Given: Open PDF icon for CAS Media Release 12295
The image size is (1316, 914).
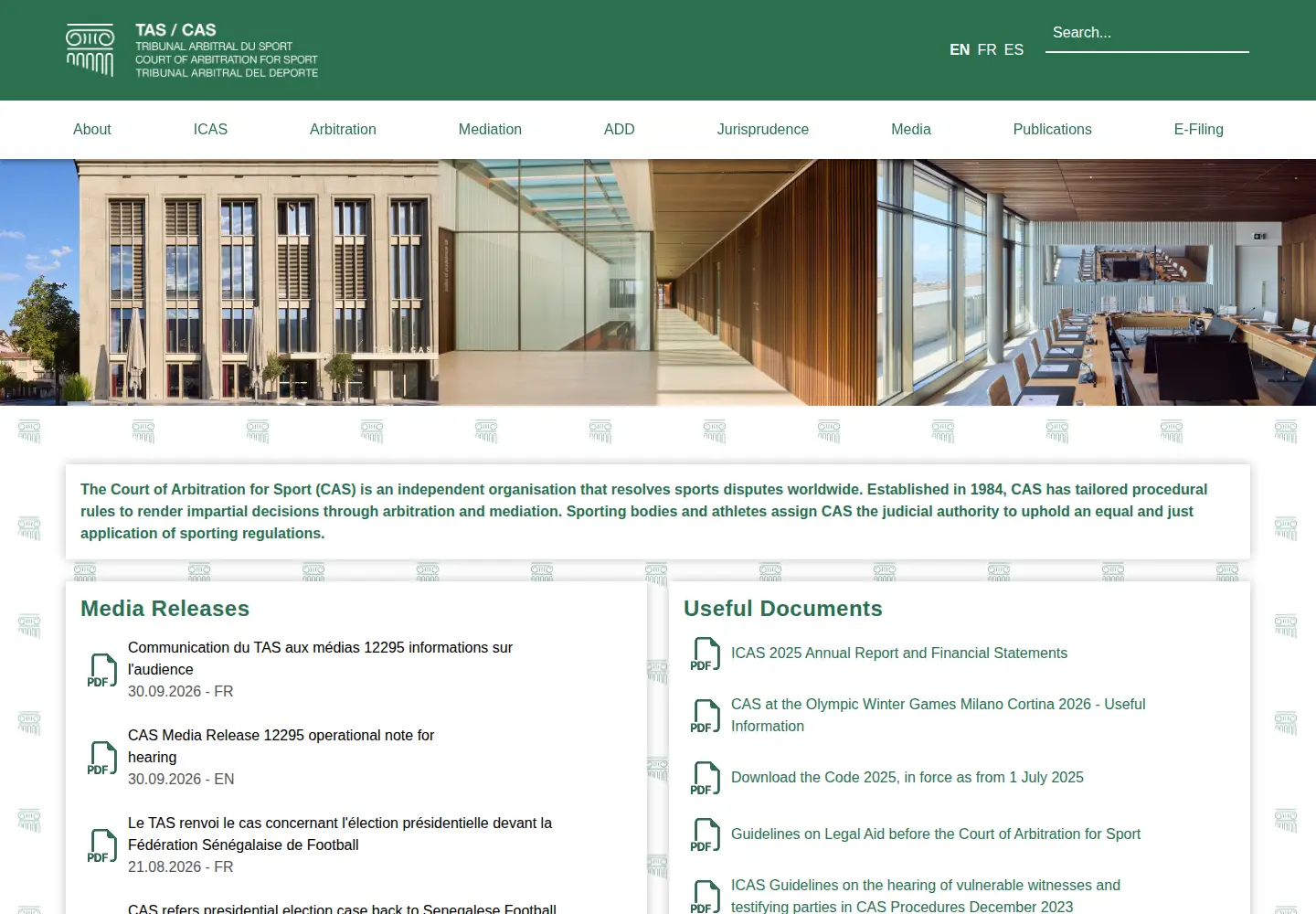Looking at the screenshot, I should [102, 758].
